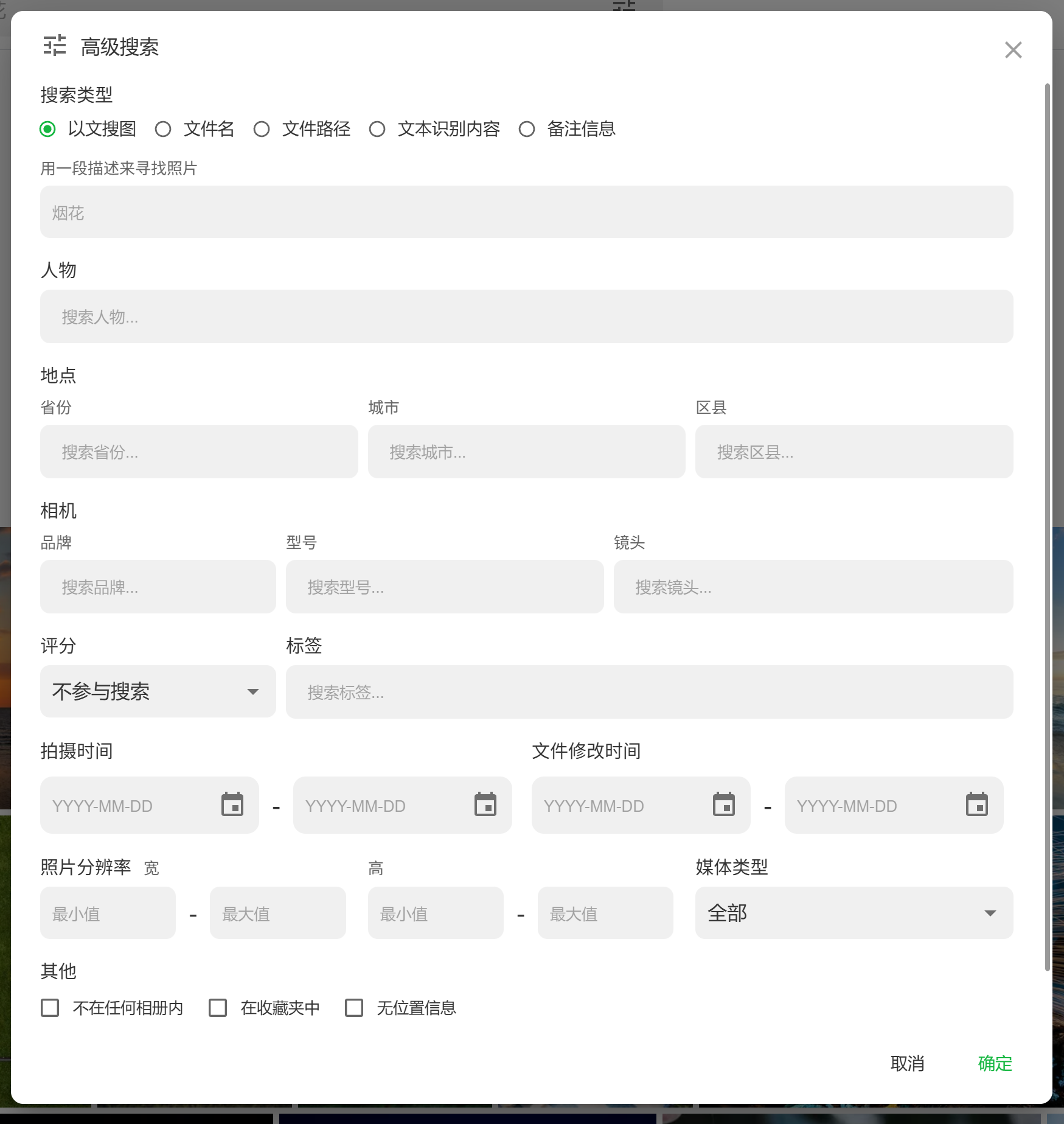Viewport: 1064px width, 1124px height.
Task: Open the 媒体类型 dropdown
Action: click(x=854, y=913)
